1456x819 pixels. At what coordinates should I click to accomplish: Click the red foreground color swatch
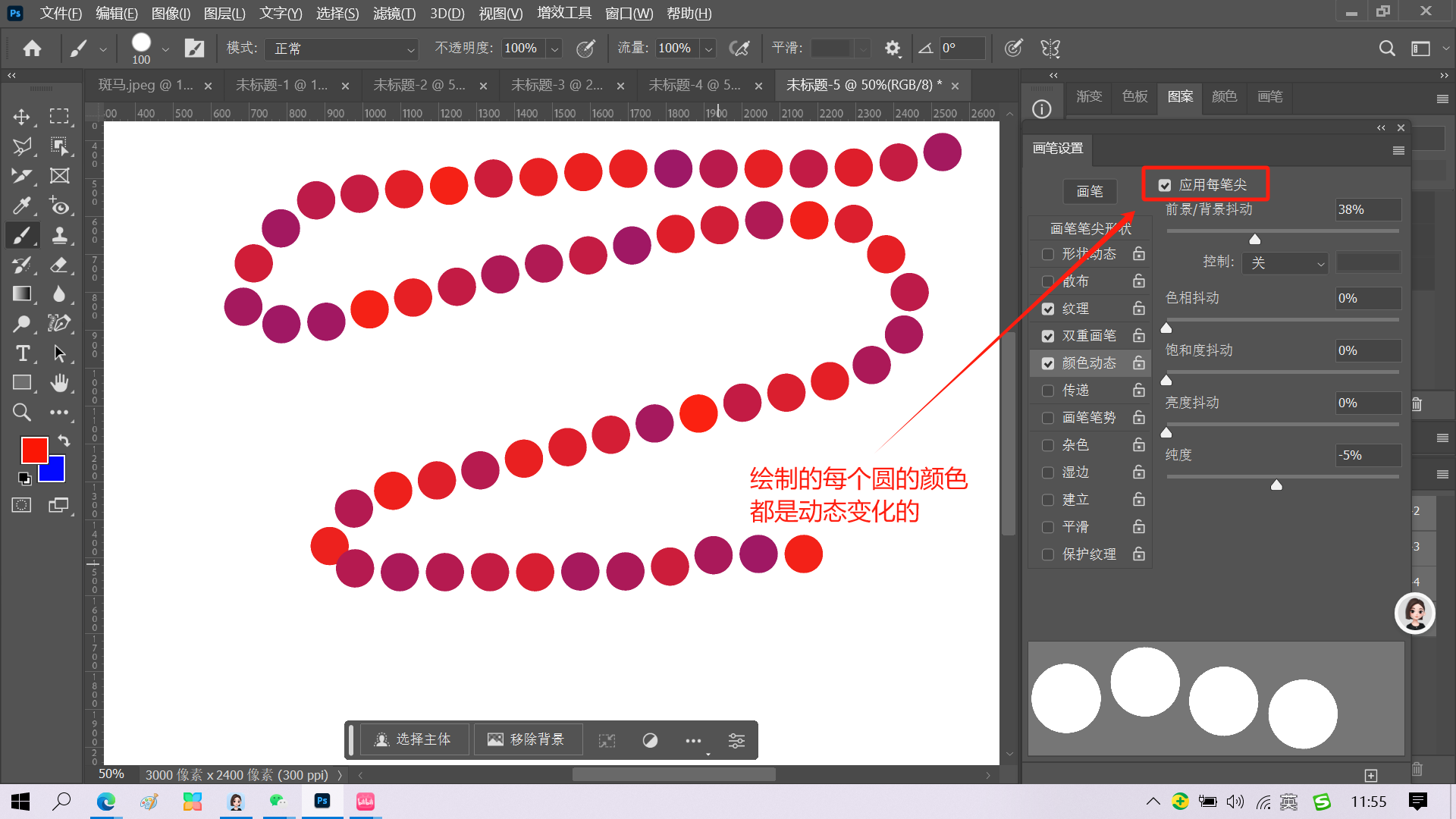click(33, 450)
